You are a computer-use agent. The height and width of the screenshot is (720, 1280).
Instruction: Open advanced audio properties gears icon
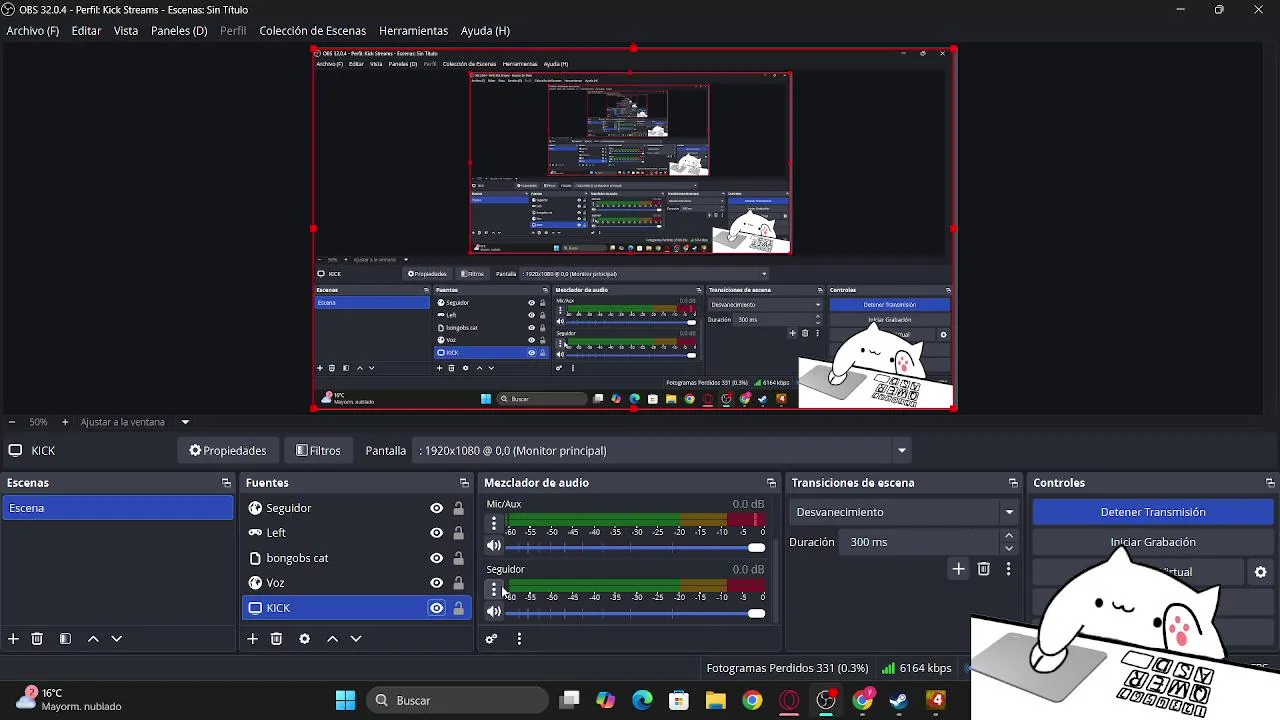[491, 638]
